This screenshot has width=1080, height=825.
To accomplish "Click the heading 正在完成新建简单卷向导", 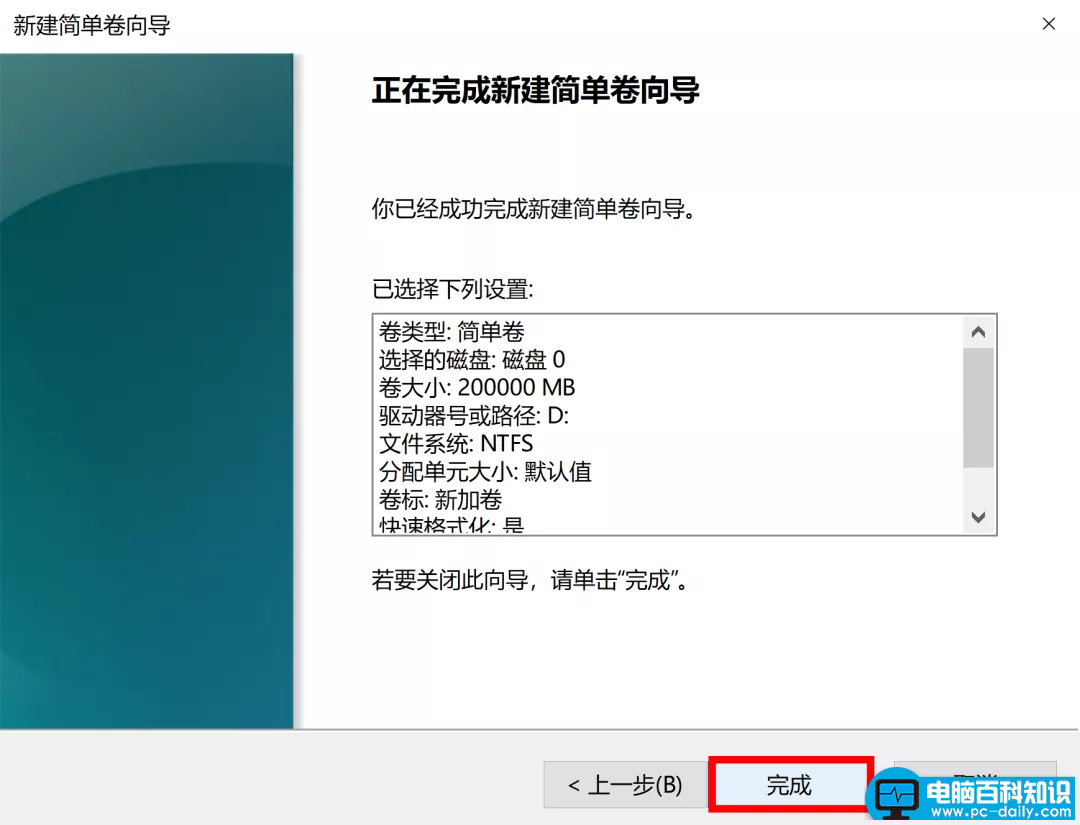I will coord(535,90).
